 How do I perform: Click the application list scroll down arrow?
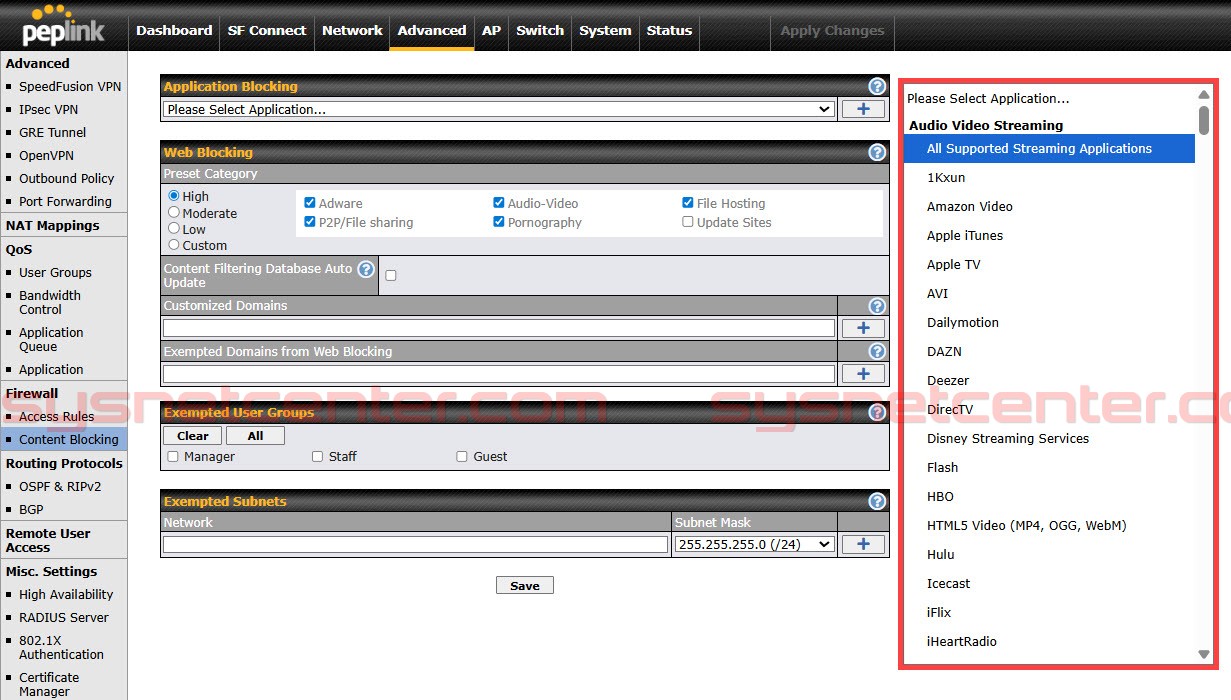click(x=1204, y=655)
